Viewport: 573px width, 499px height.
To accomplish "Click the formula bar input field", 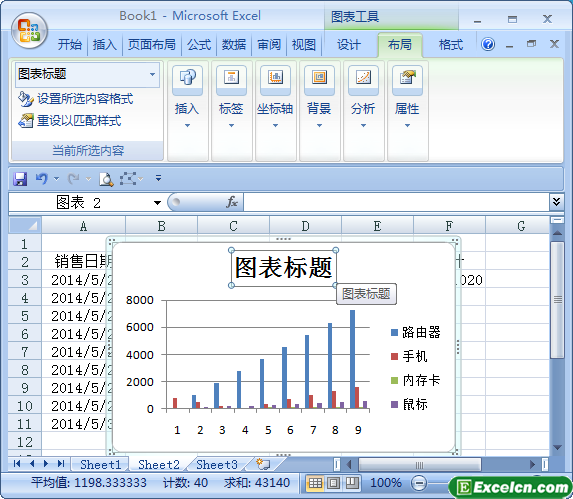I will (396, 202).
